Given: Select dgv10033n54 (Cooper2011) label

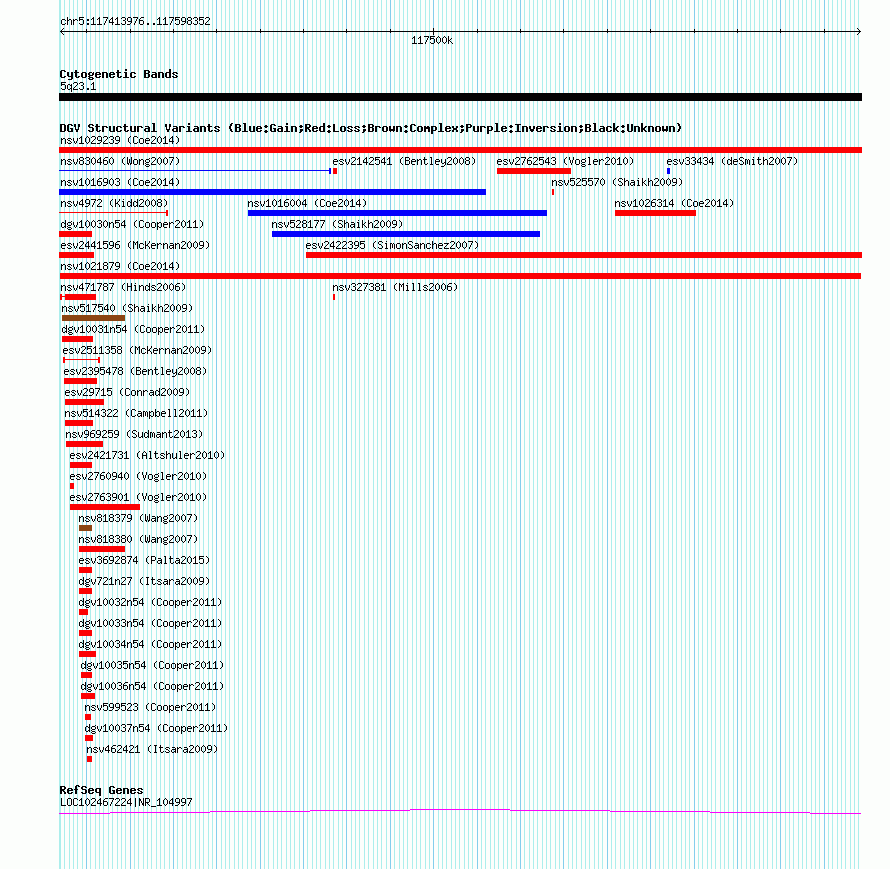Looking at the screenshot, I should [150, 623].
